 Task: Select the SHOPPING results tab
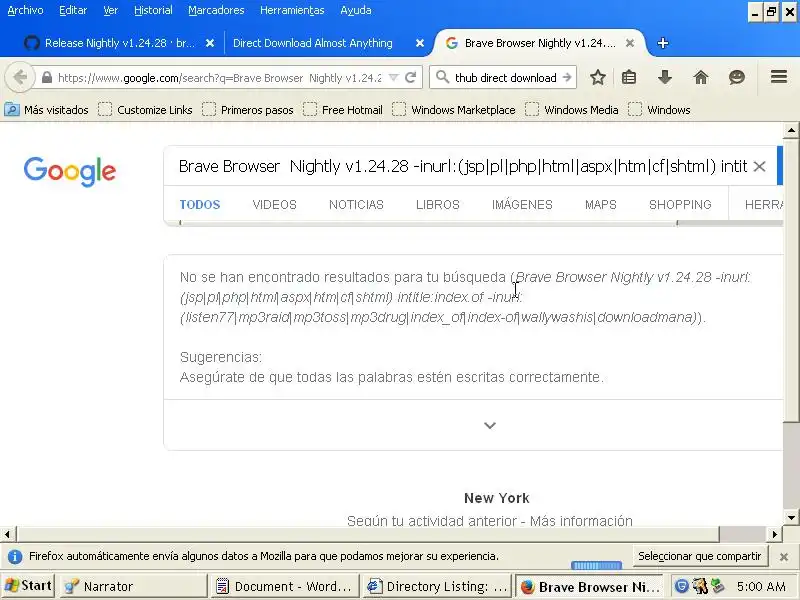click(x=680, y=205)
